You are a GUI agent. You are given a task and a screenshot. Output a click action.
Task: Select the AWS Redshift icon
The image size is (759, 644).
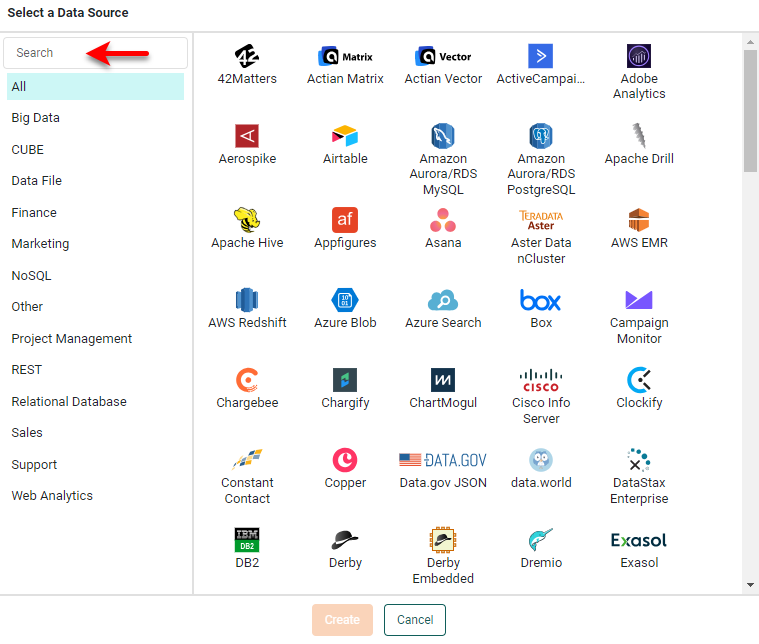(x=247, y=300)
